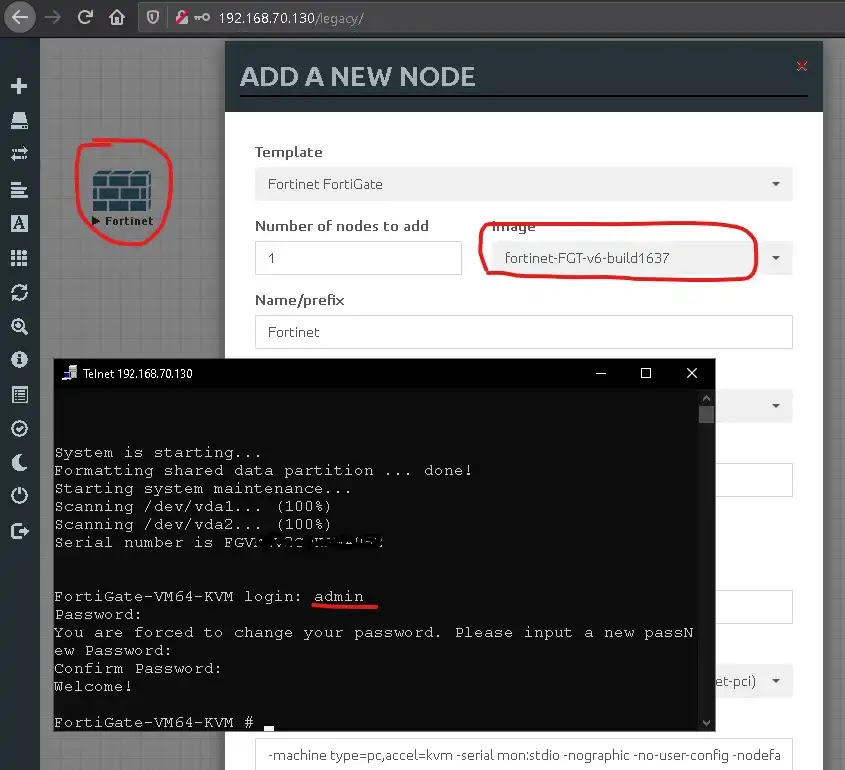This screenshot has height=770, width=845.
Task: Click the 'ADD A NEW NODE' heading
Action: (x=357, y=77)
